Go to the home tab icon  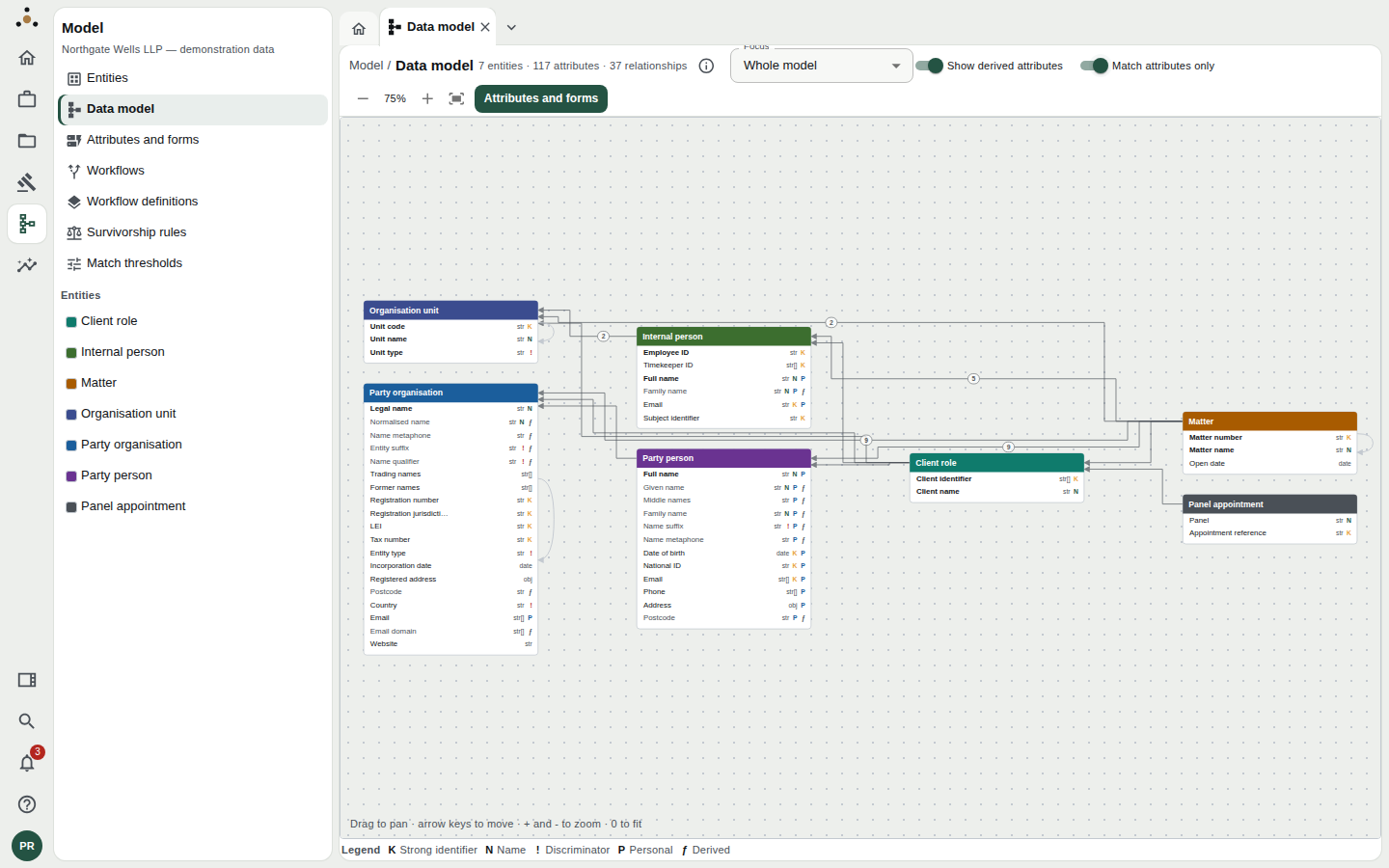[359, 28]
